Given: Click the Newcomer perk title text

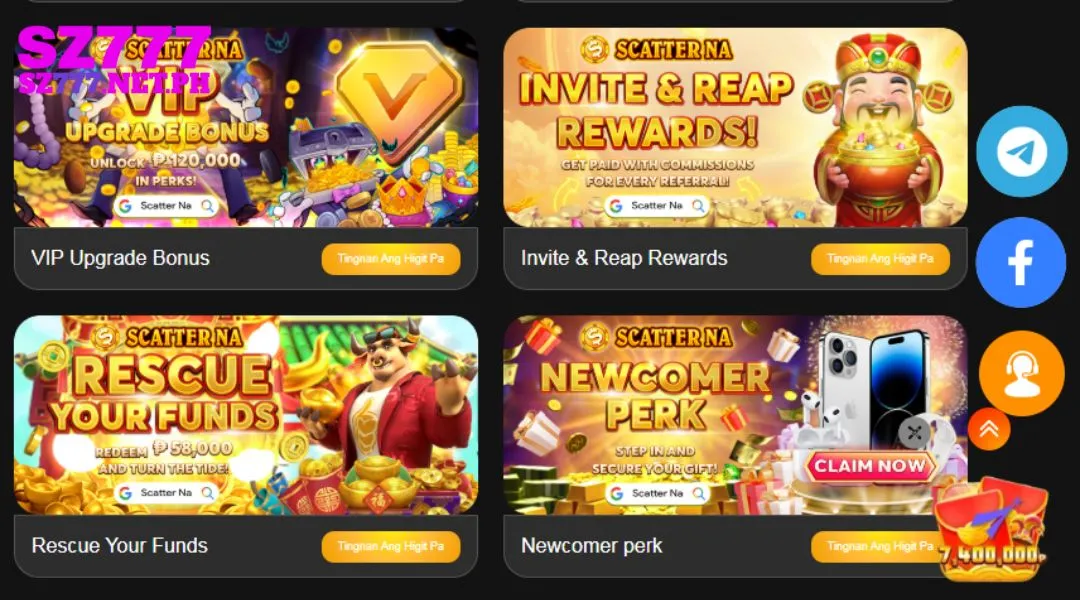Looking at the screenshot, I should 592,546.
